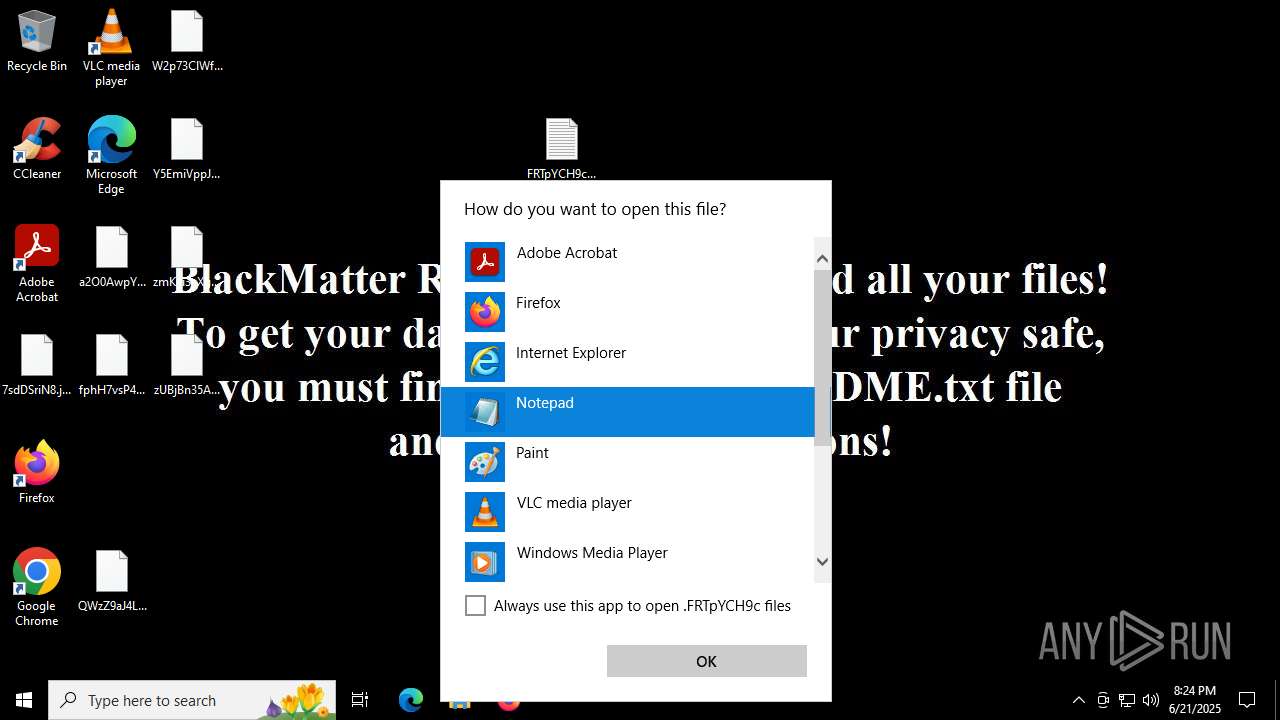Viewport: 1280px width, 720px height.
Task: Open Task View from the taskbar
Action: coord(360,700)
